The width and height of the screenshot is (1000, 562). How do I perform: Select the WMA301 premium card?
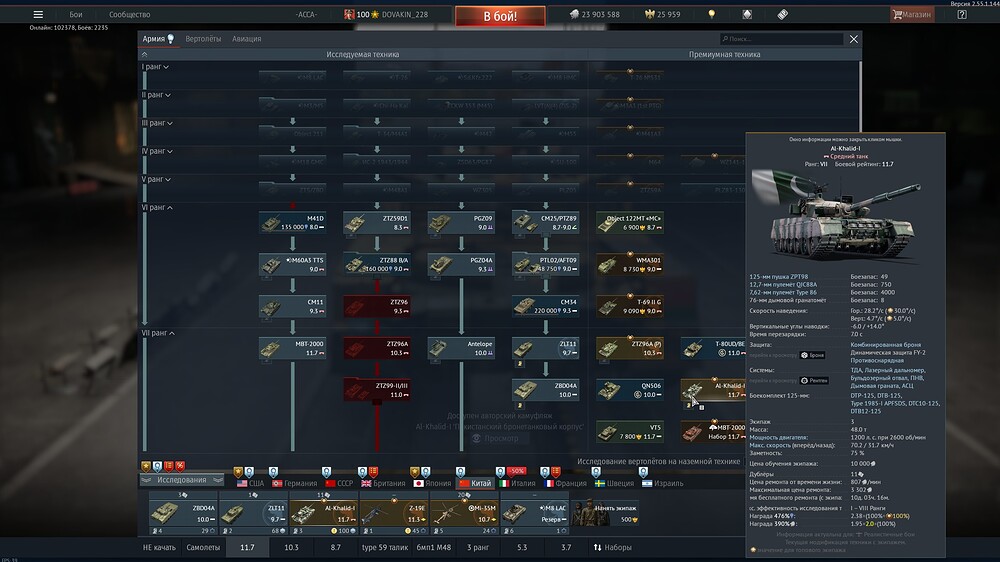pos(629,265)
